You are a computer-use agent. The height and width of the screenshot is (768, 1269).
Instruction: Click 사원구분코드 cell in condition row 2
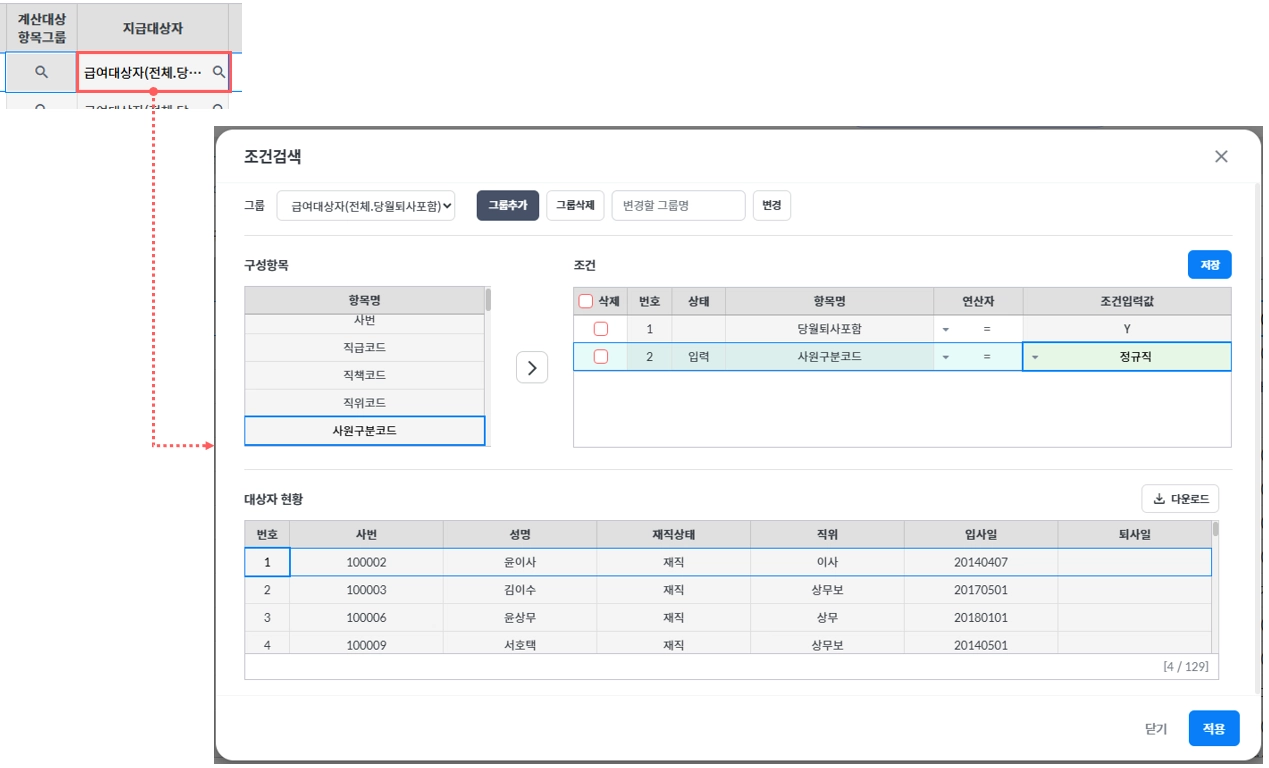830,357
